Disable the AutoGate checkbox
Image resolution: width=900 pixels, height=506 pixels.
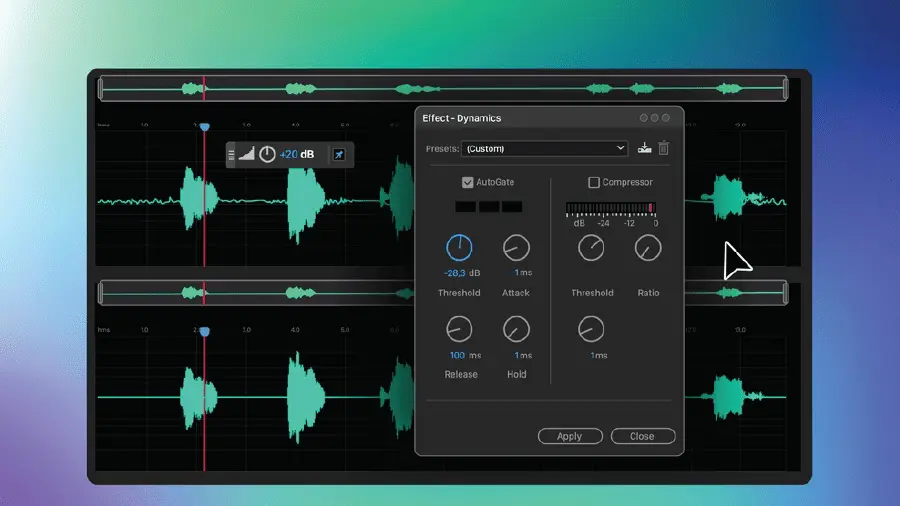[467, 183]
